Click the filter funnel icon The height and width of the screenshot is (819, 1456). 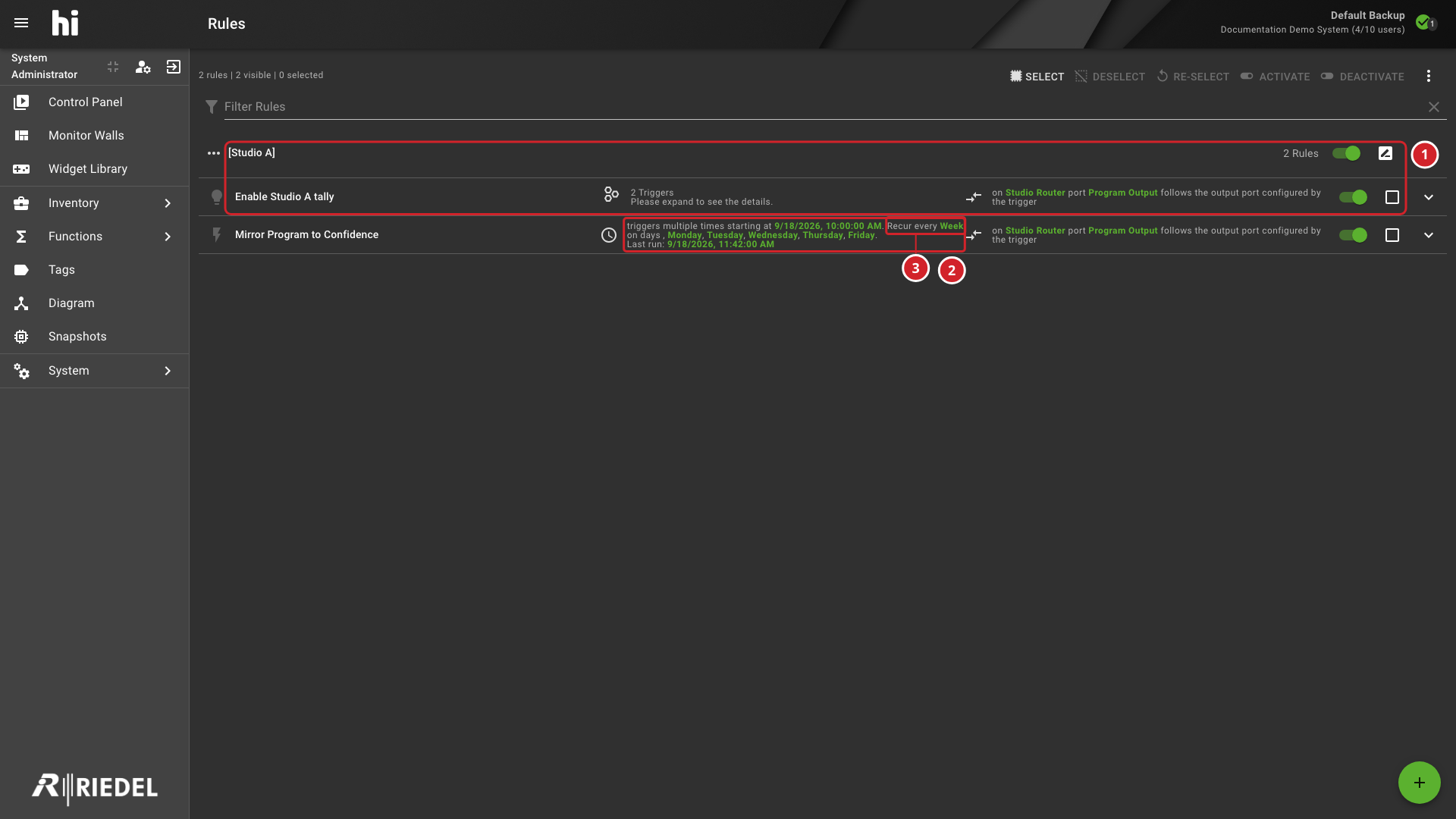coord(212,107)
